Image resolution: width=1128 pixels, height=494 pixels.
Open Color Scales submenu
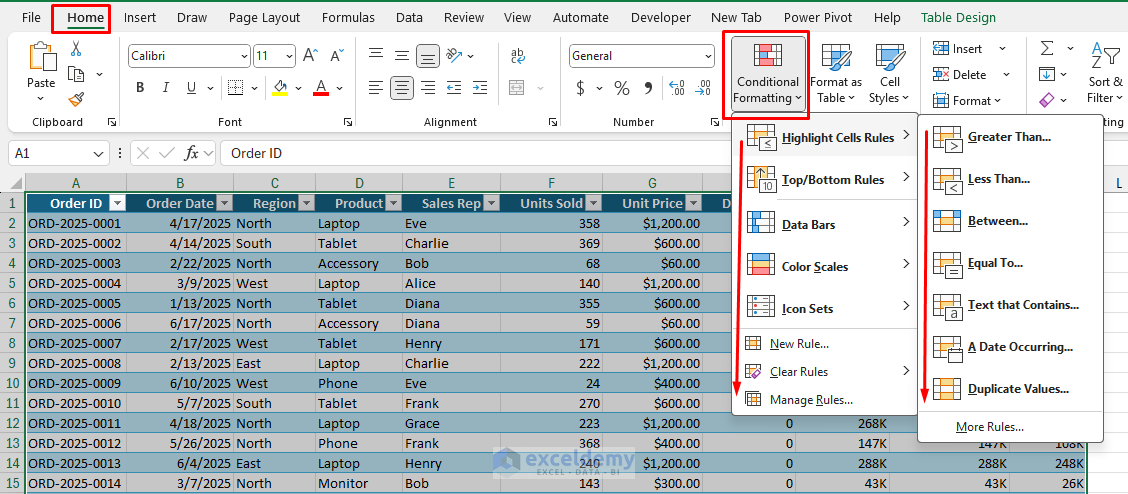click(x=824, y=267)
